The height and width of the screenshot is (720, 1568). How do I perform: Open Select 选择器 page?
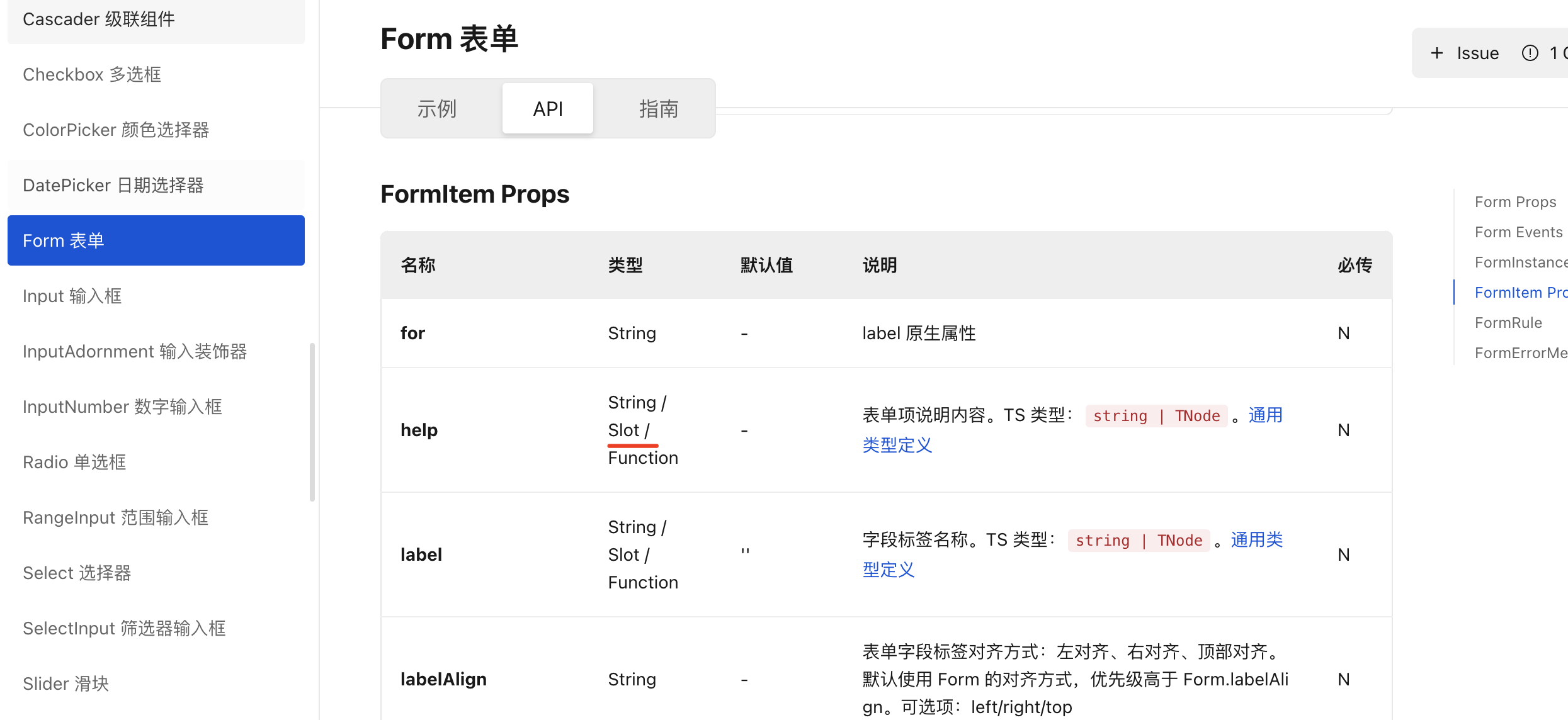(156, 573)
